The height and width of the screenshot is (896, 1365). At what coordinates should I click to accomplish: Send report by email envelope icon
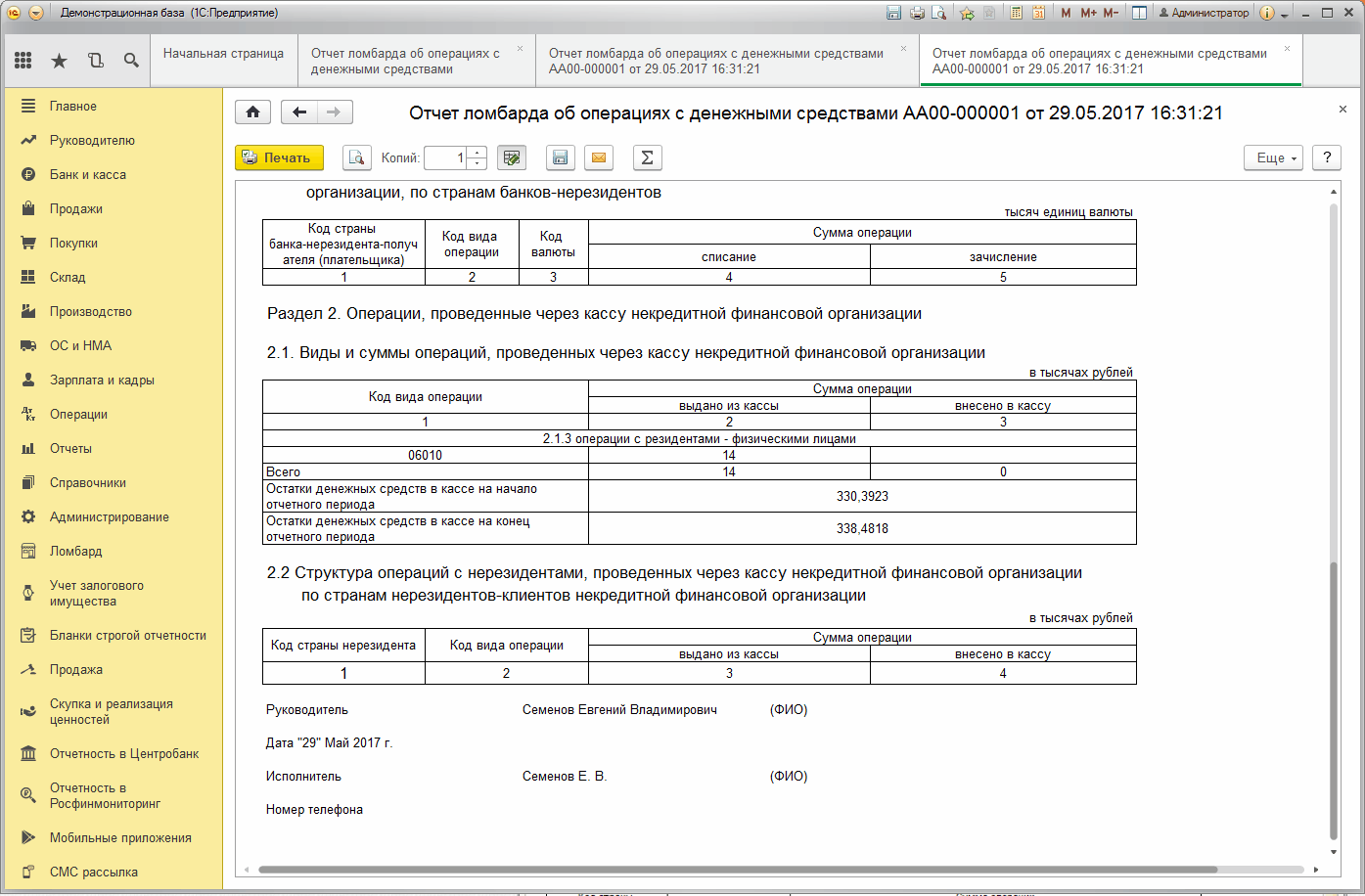pos(599,157)
